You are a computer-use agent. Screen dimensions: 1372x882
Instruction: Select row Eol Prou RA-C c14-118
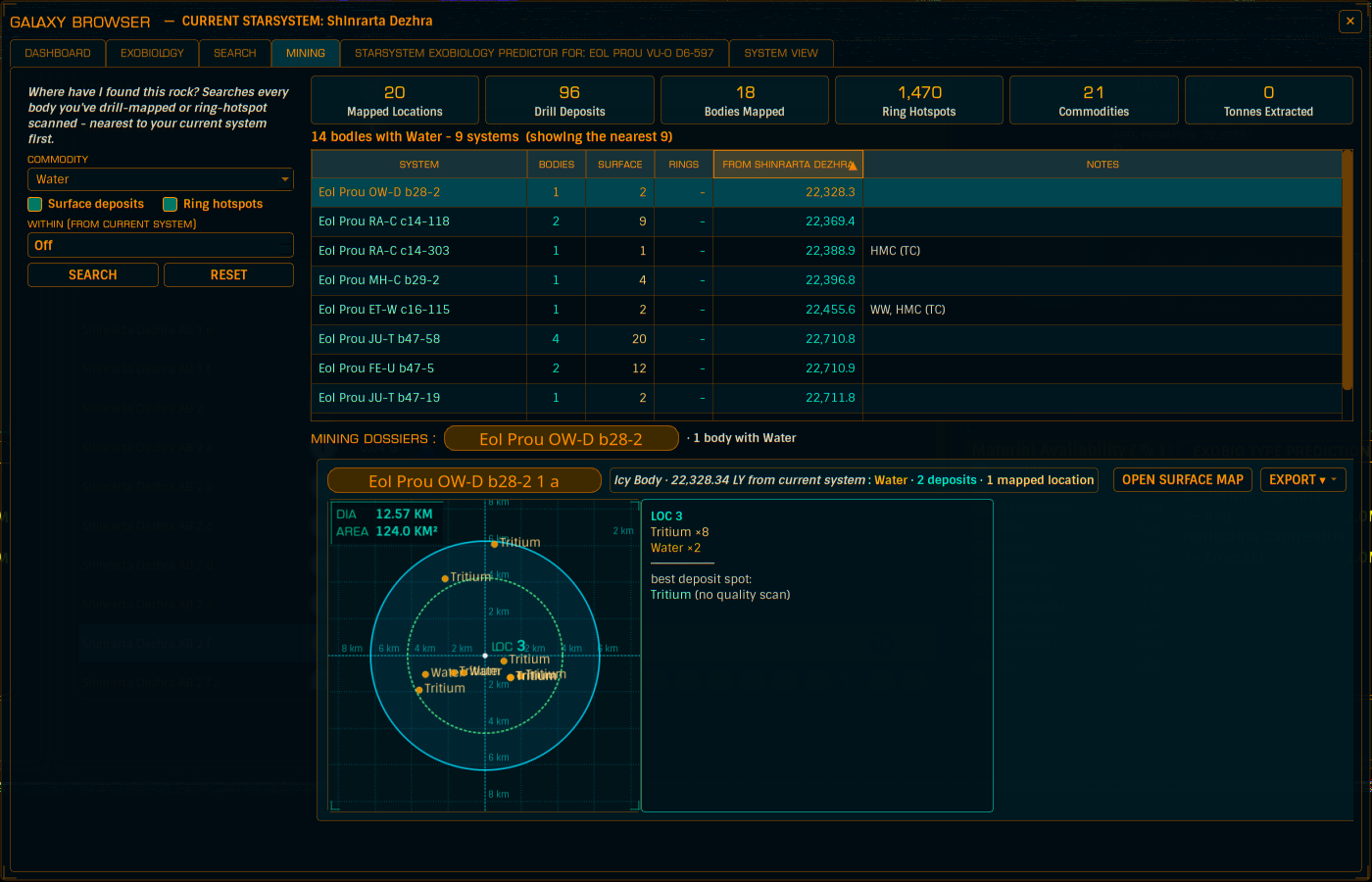(826, 221)
